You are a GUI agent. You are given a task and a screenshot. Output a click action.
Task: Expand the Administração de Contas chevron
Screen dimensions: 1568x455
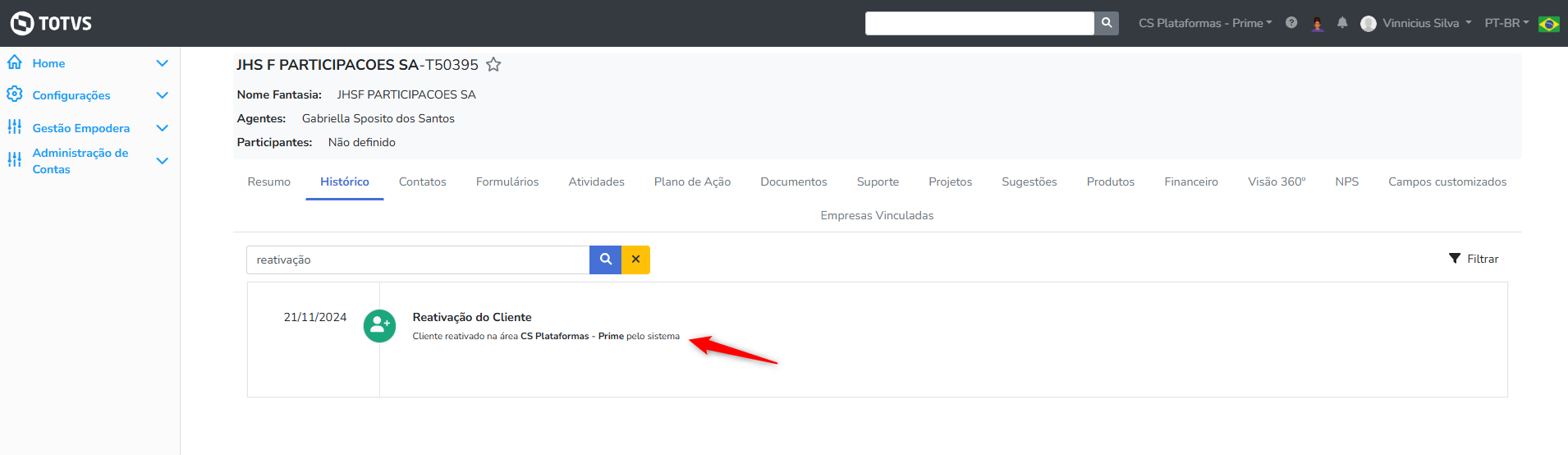163,161
